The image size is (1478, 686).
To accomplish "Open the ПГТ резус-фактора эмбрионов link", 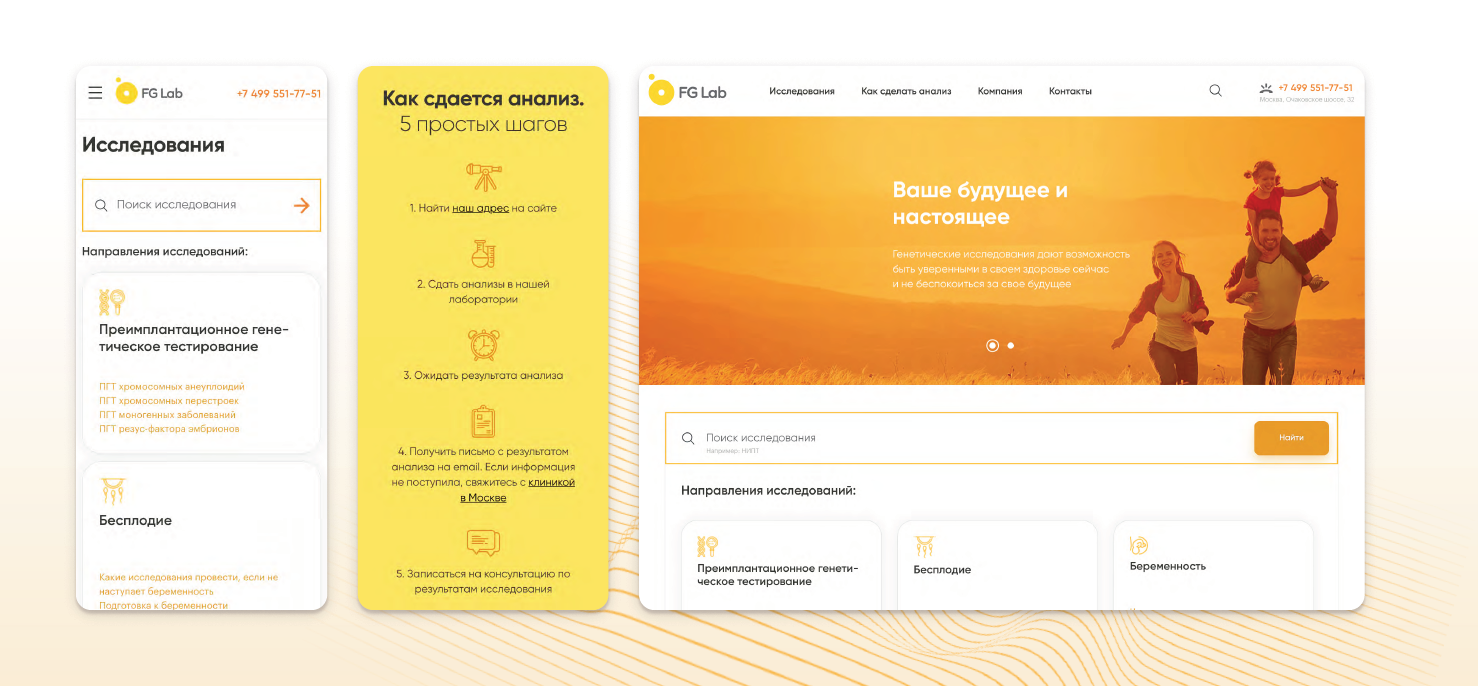I will coord(169,428).
